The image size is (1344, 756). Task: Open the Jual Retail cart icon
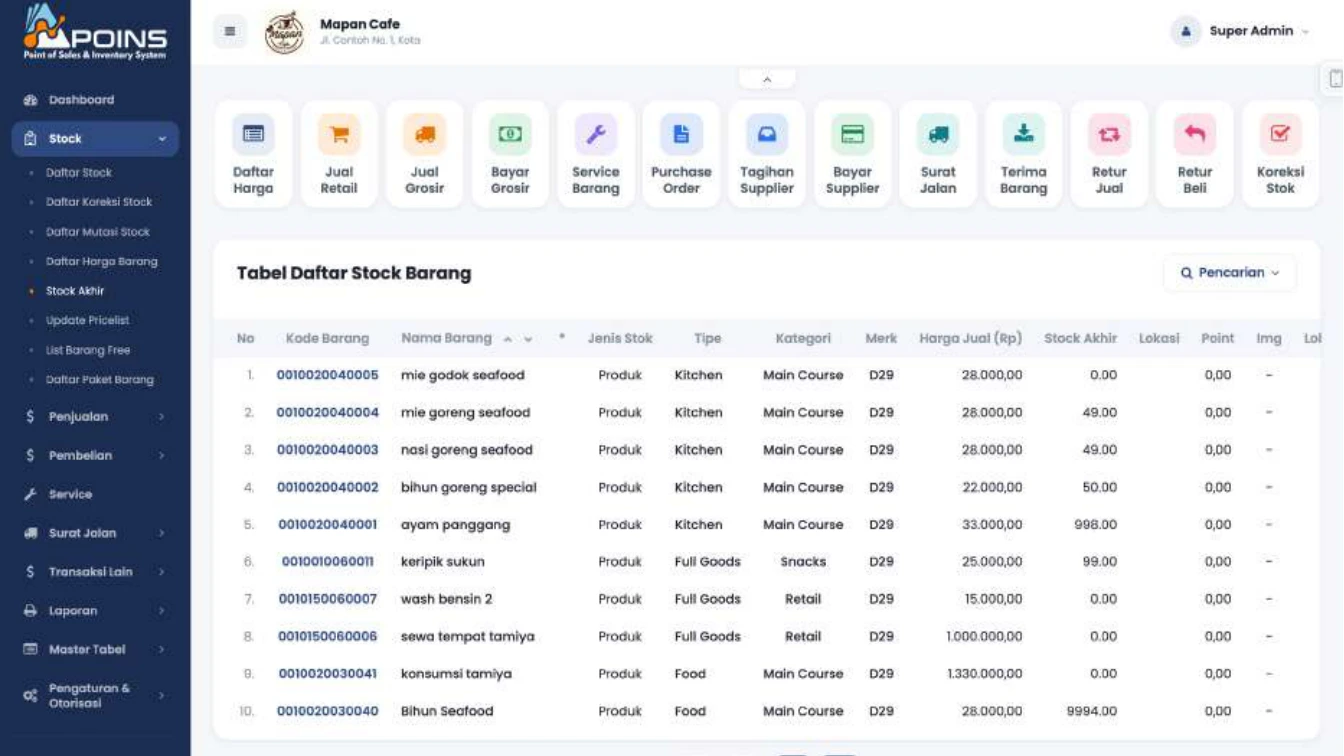[x=339, y=134]
